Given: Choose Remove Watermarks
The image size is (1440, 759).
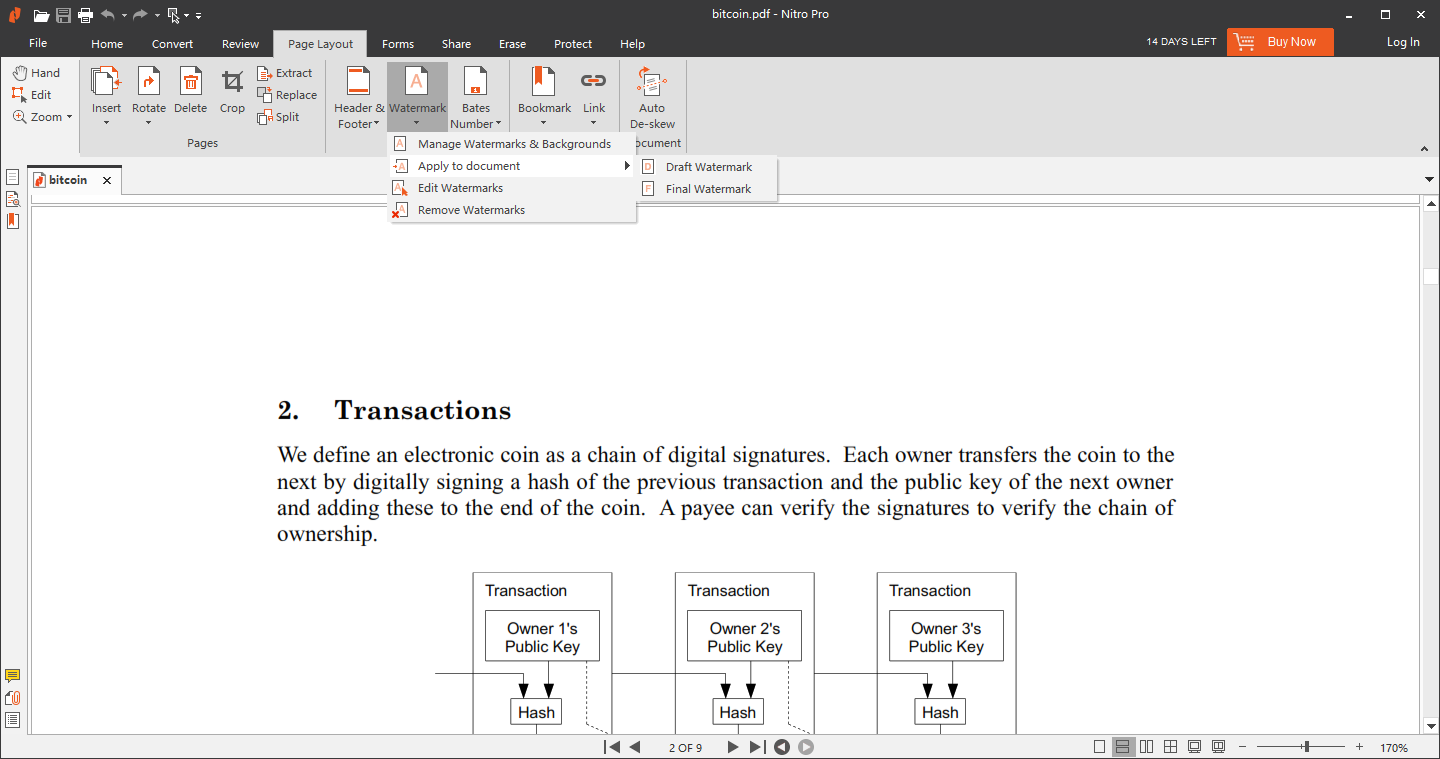Looking at the screenshot, I should [x=512, y=210].
